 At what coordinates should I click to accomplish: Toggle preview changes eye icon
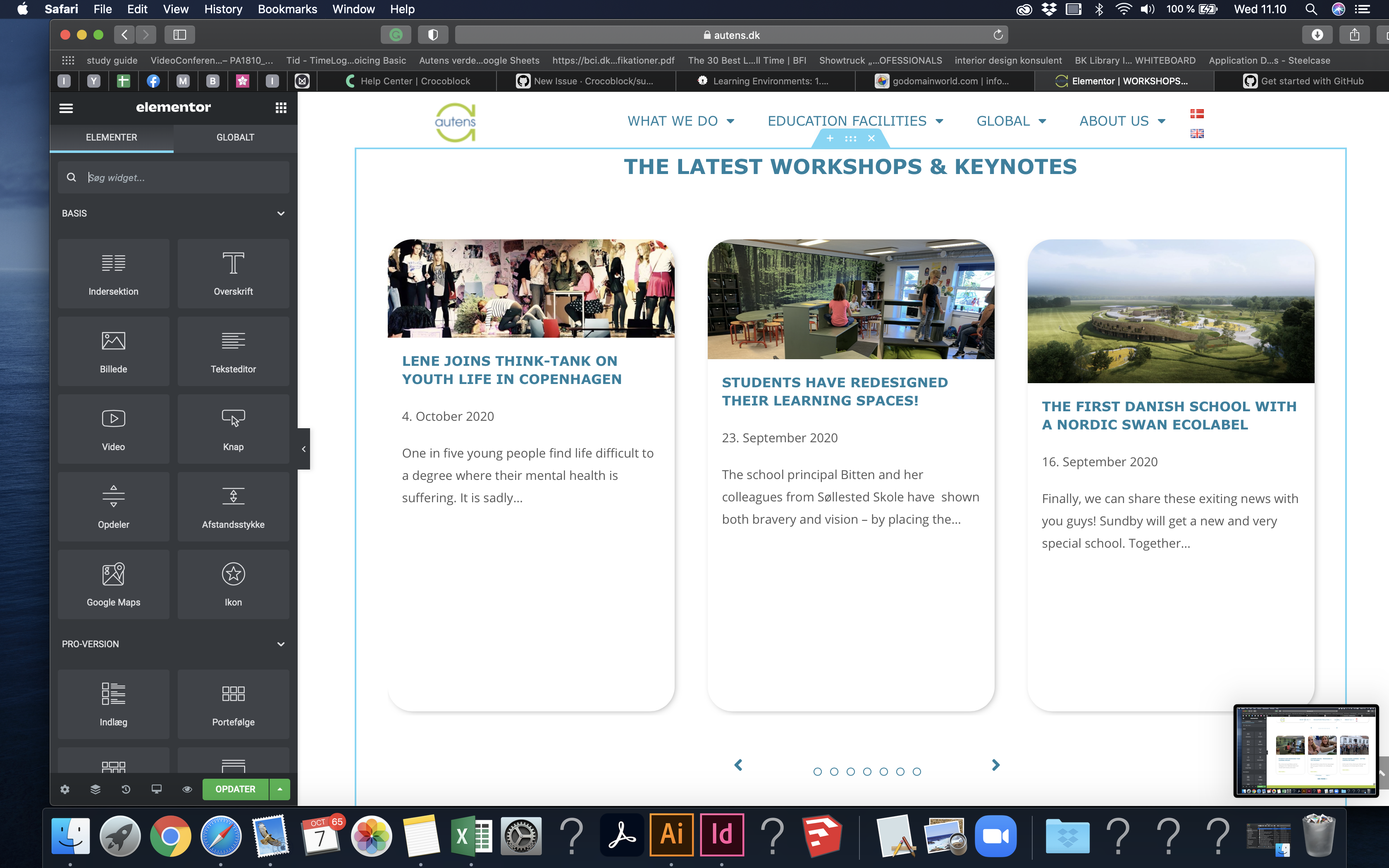click(187, 789)
